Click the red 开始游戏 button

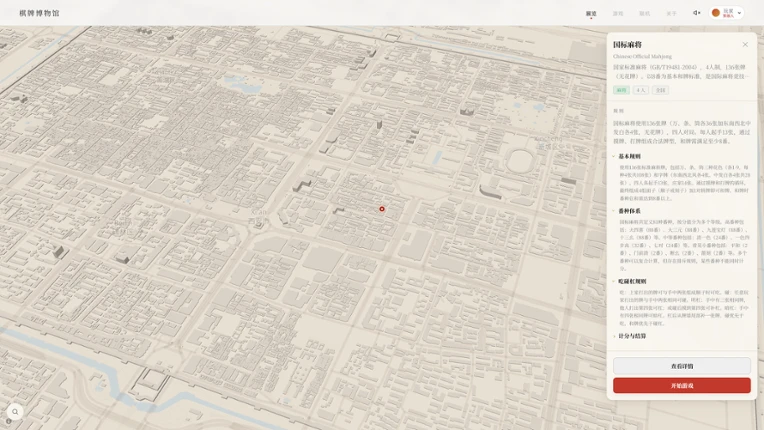tap(682, 385)
